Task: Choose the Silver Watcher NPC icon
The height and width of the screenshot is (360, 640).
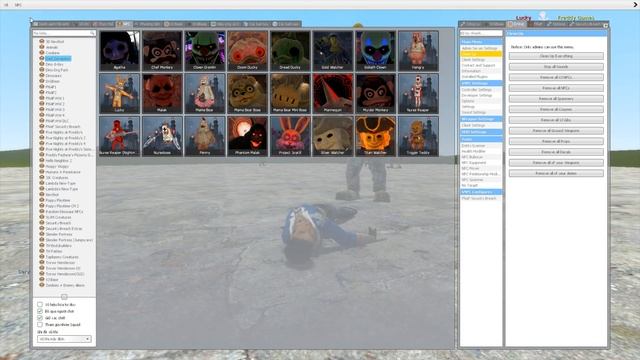Action: pos(333,136)
